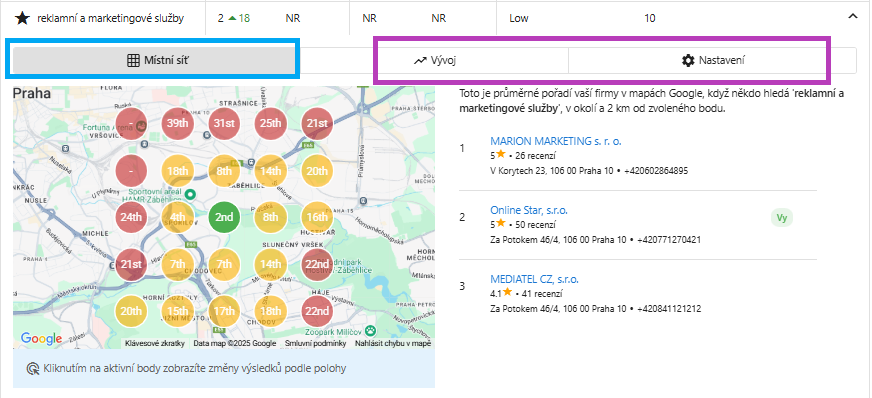Select the 24th rank map marker
The height and width of the screenshot is (398, 872).
131,217
